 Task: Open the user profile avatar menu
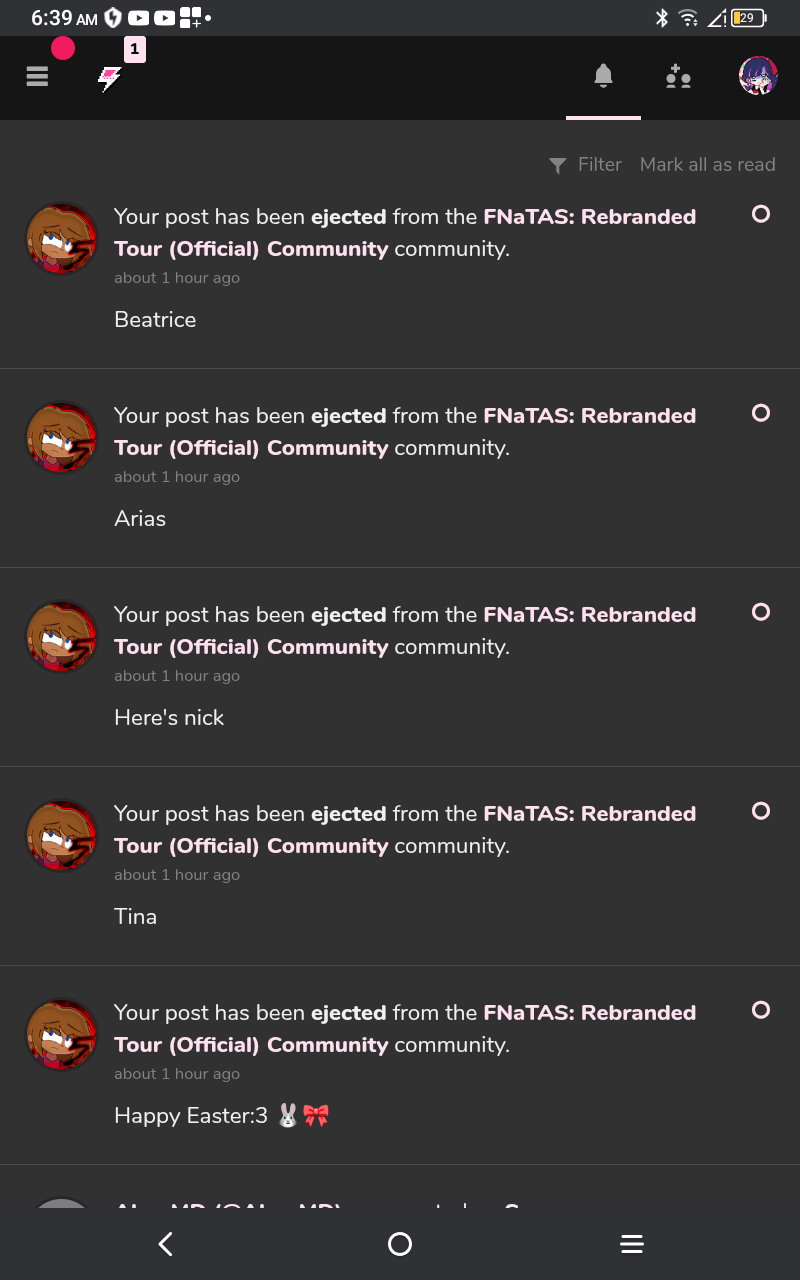coord(758,76)
